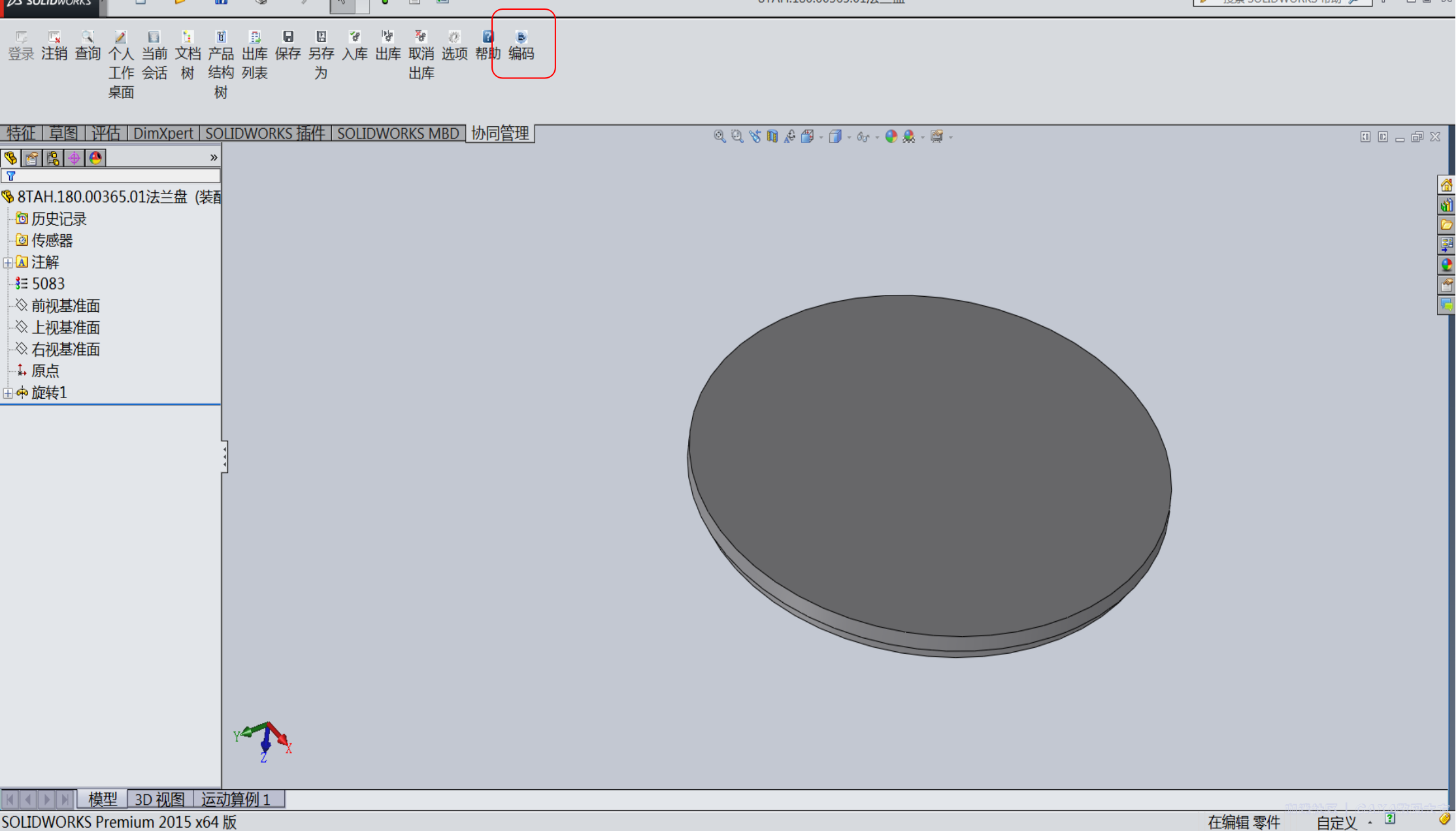Open the Hide/Show Items dropdown arrow
The width and height of the screenshot is (1456, 831).
pos(877,137)
